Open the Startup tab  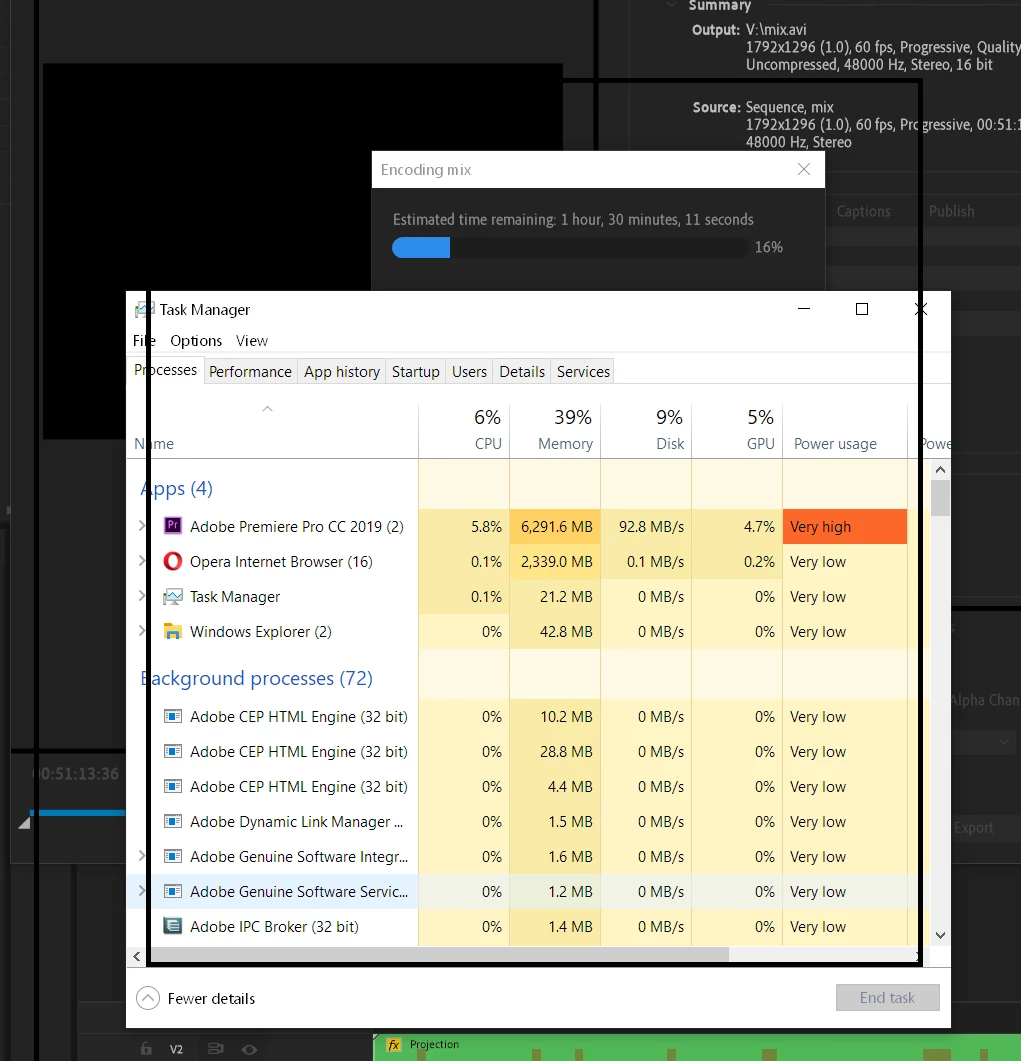tap(415, 371)
